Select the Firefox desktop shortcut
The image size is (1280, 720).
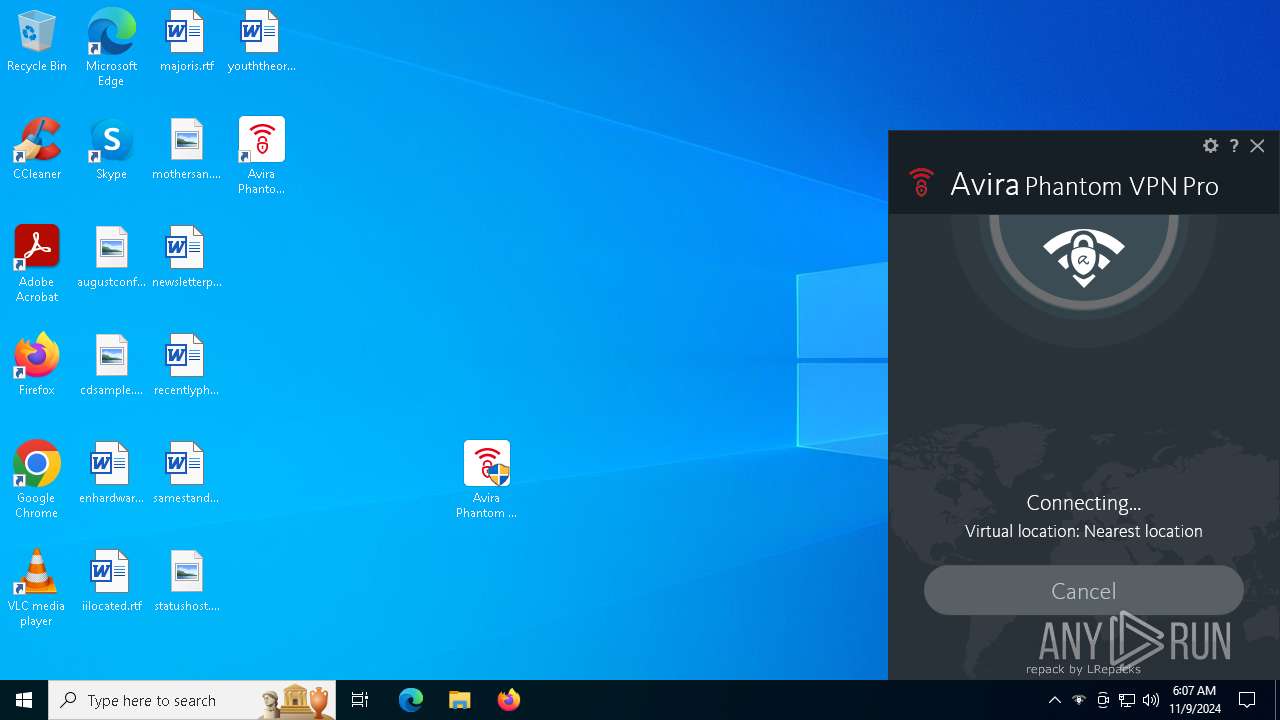click(37, 366)
